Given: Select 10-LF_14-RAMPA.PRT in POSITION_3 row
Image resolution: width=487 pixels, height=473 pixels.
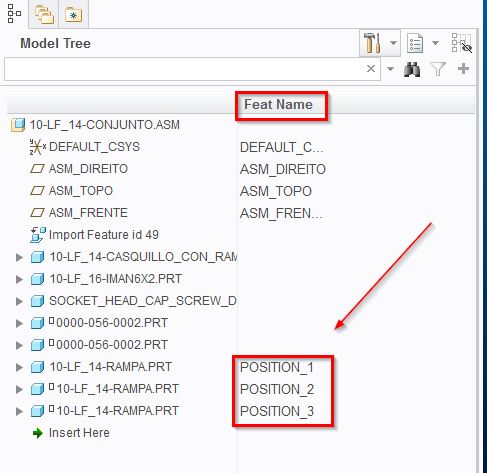Looking at the screenshot, I should click(118, 411).
